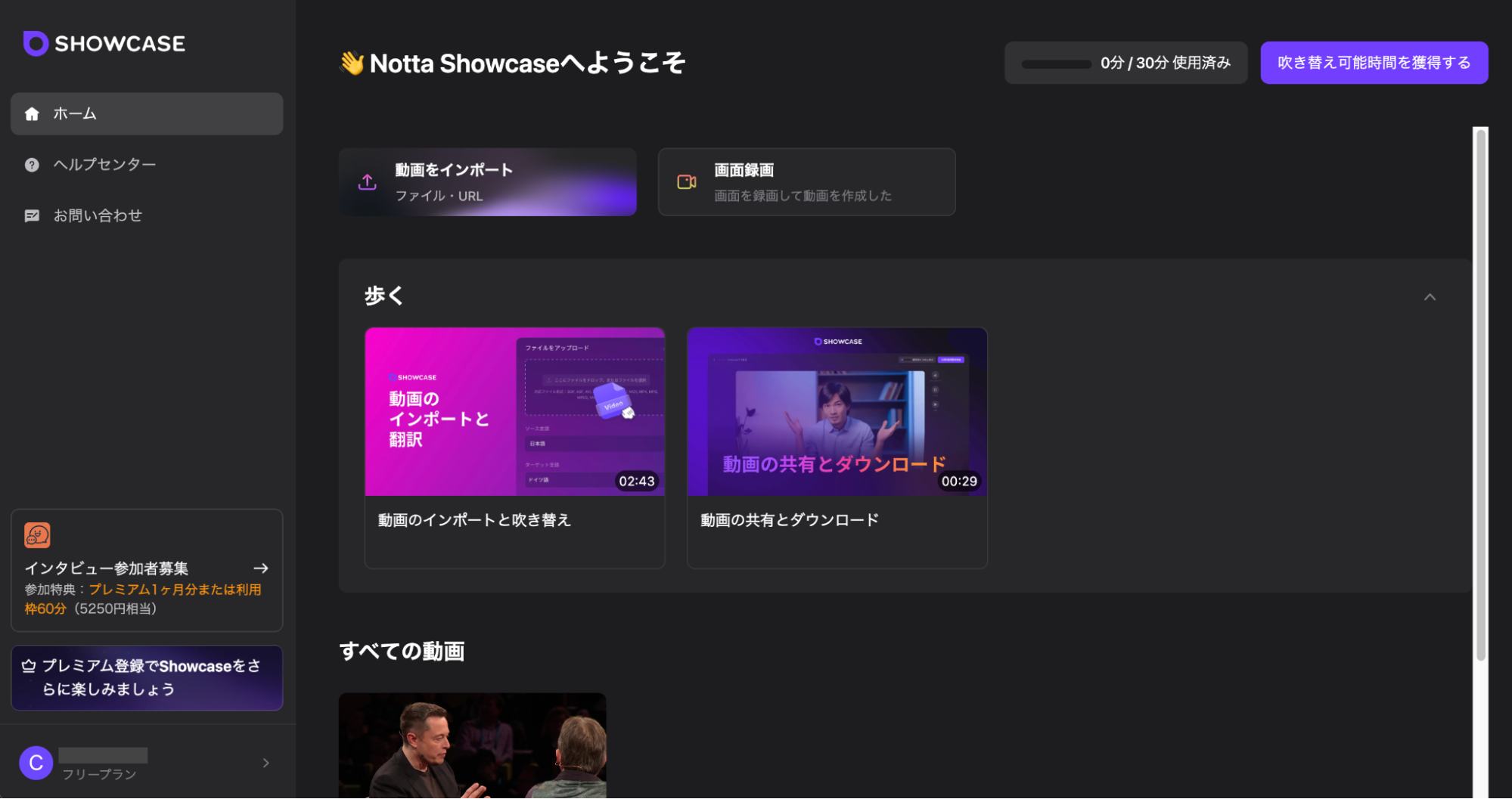Click the 吹き替え可能時間を獲得する button
The height and width of the screenshot is (799, 1512).
[x=1374, y=63]
